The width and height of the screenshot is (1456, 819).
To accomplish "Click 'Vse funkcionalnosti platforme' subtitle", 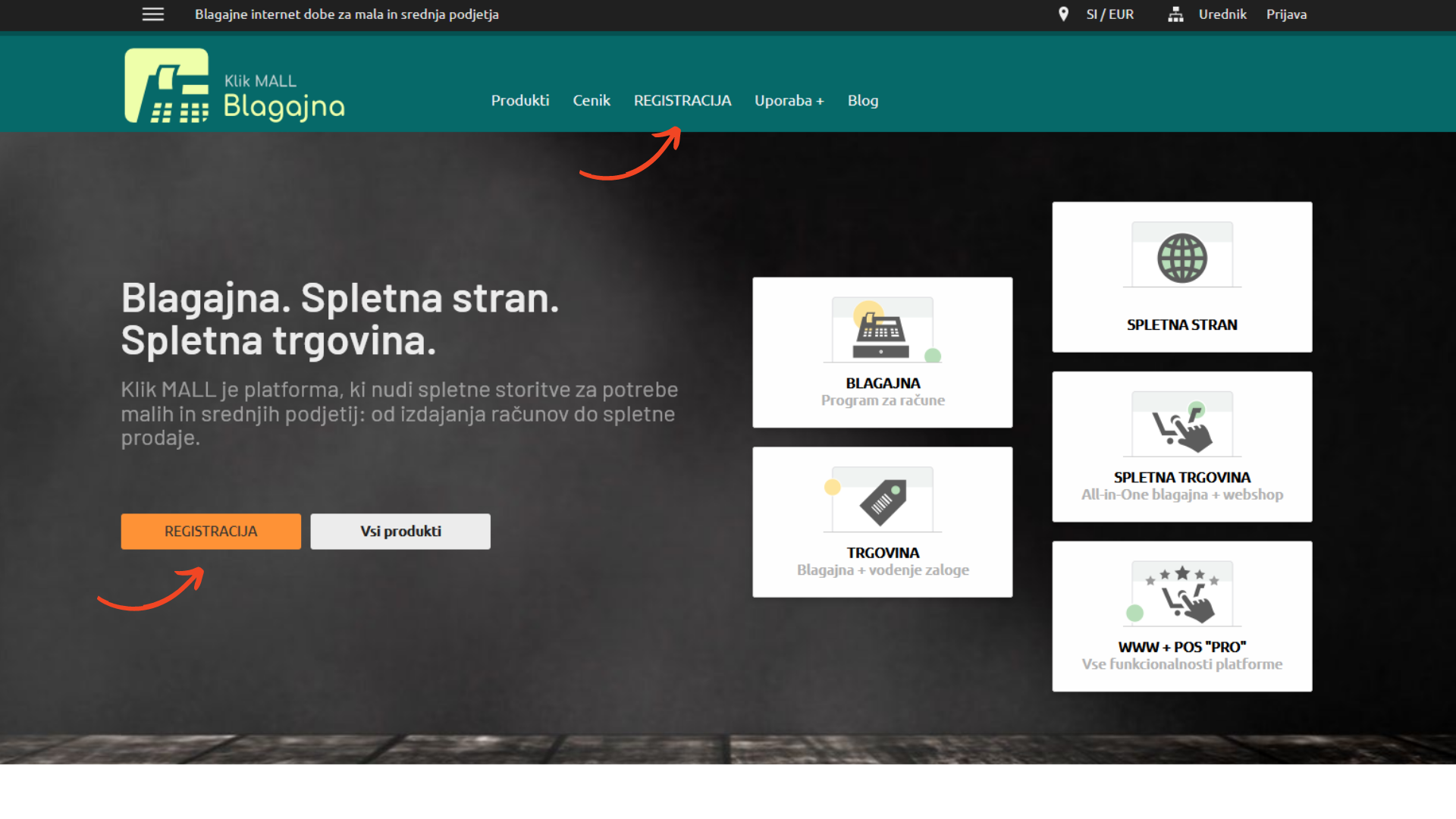I will click(1181, 664).
